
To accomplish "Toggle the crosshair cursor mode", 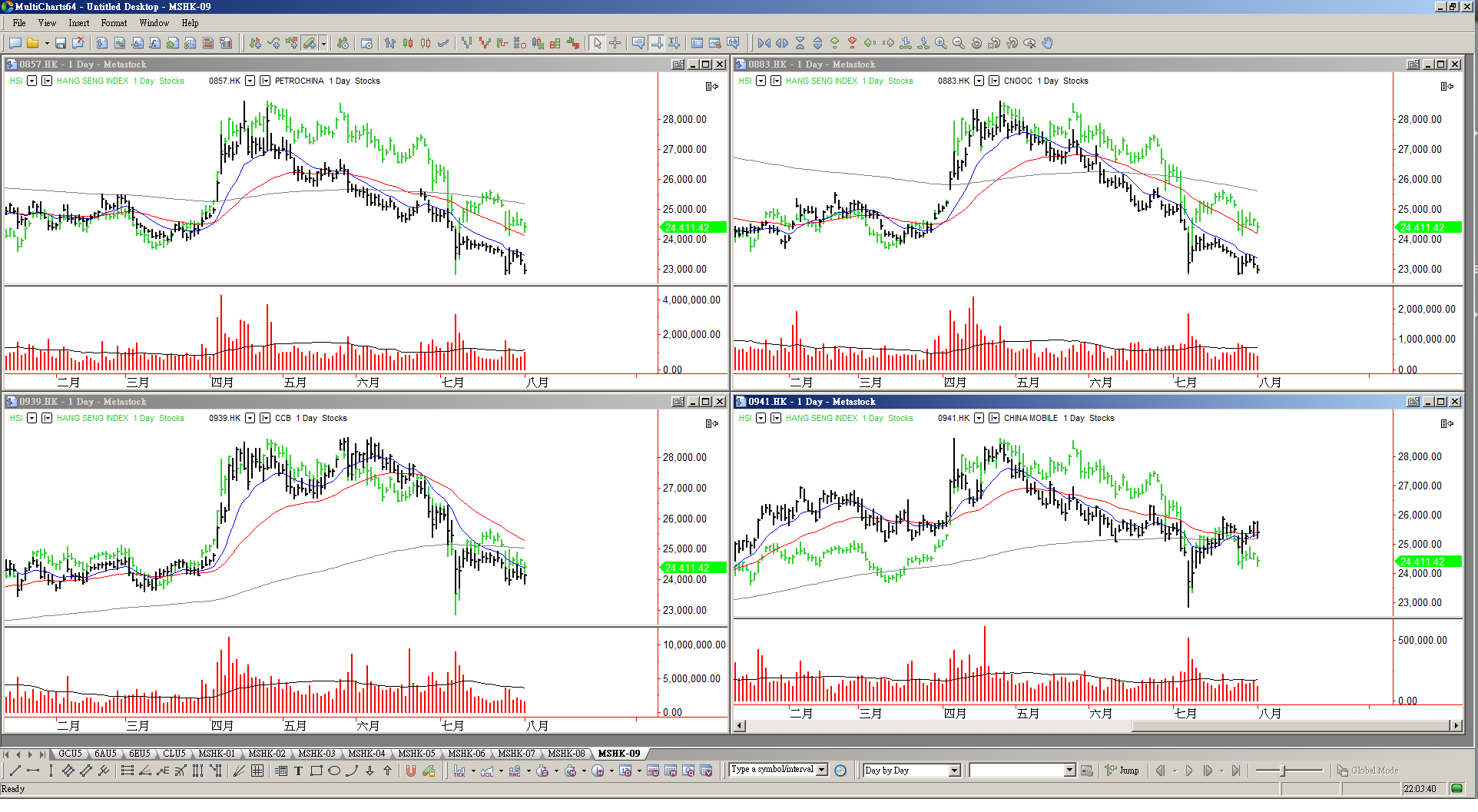I will (615, 43).
